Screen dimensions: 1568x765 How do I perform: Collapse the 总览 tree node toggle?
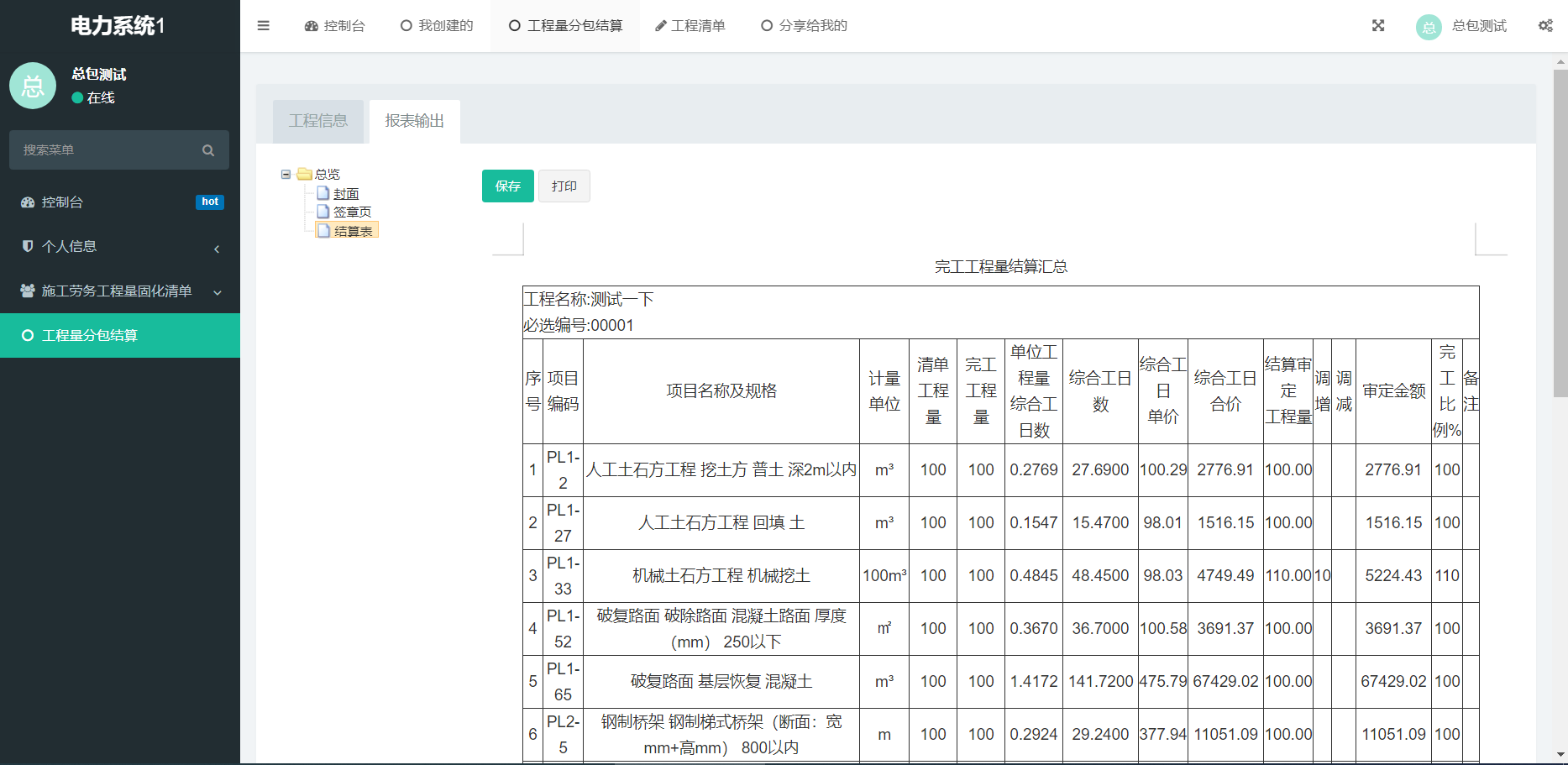click(286, 175)
